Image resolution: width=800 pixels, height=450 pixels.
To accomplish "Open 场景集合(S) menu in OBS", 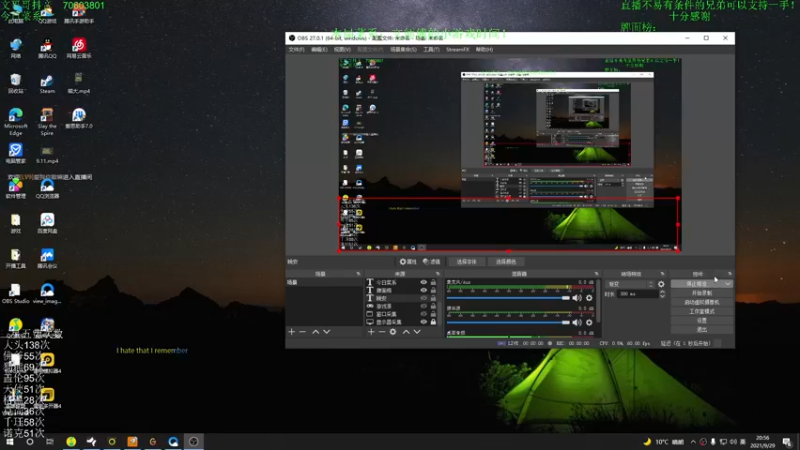I will tap(403, 49).
